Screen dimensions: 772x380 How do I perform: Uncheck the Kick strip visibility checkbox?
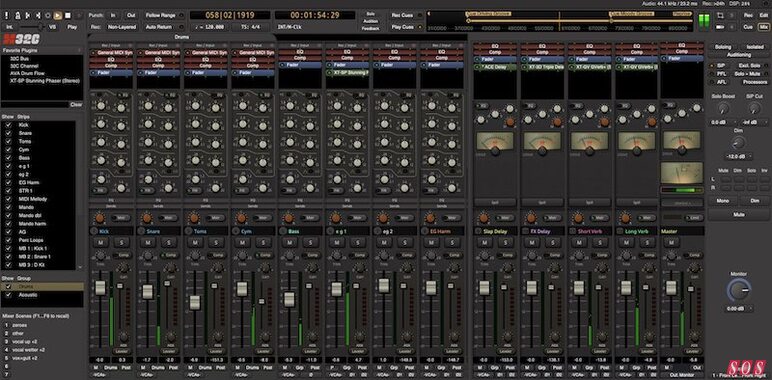coord(8,125)
